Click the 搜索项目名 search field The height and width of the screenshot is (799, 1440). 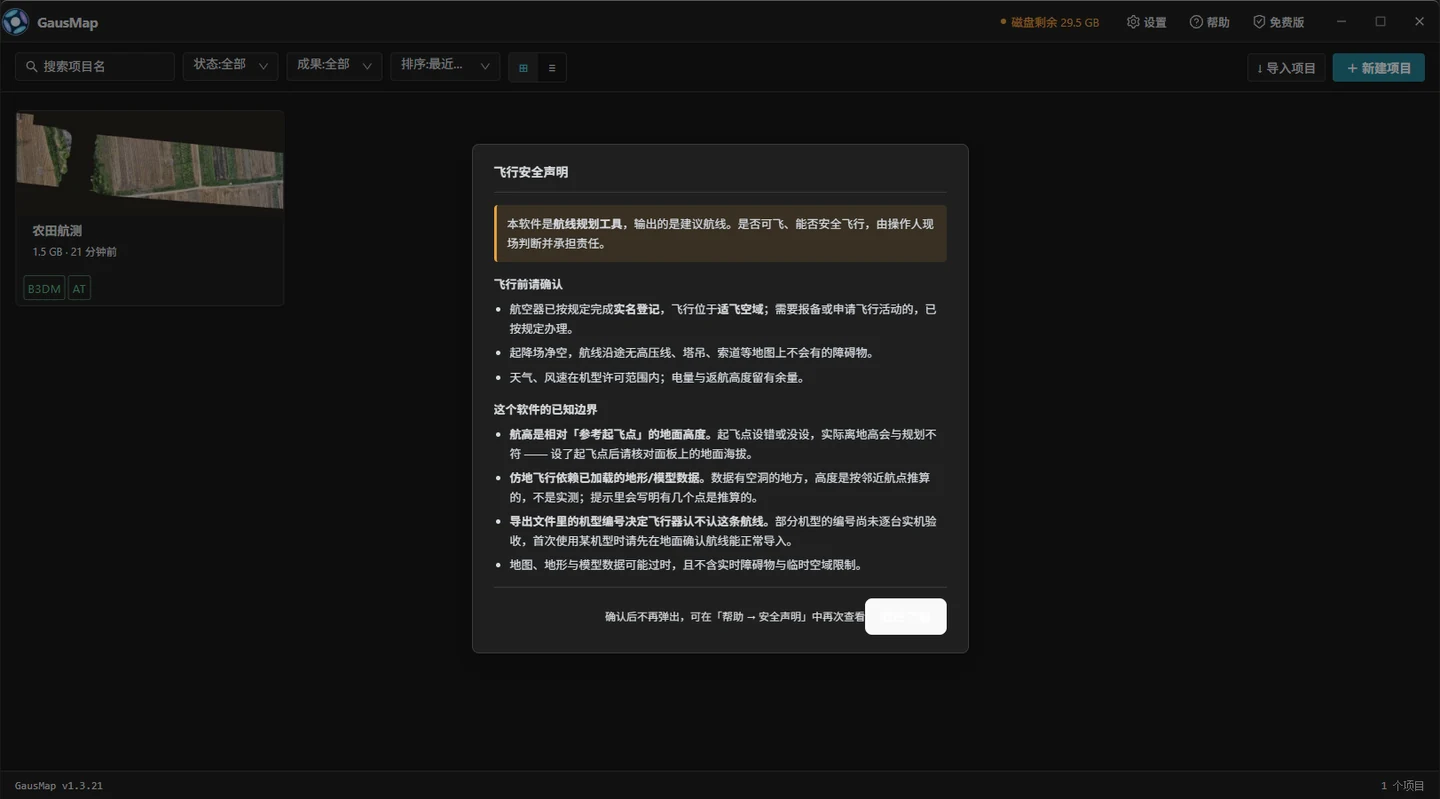click(x=95, y=66)
